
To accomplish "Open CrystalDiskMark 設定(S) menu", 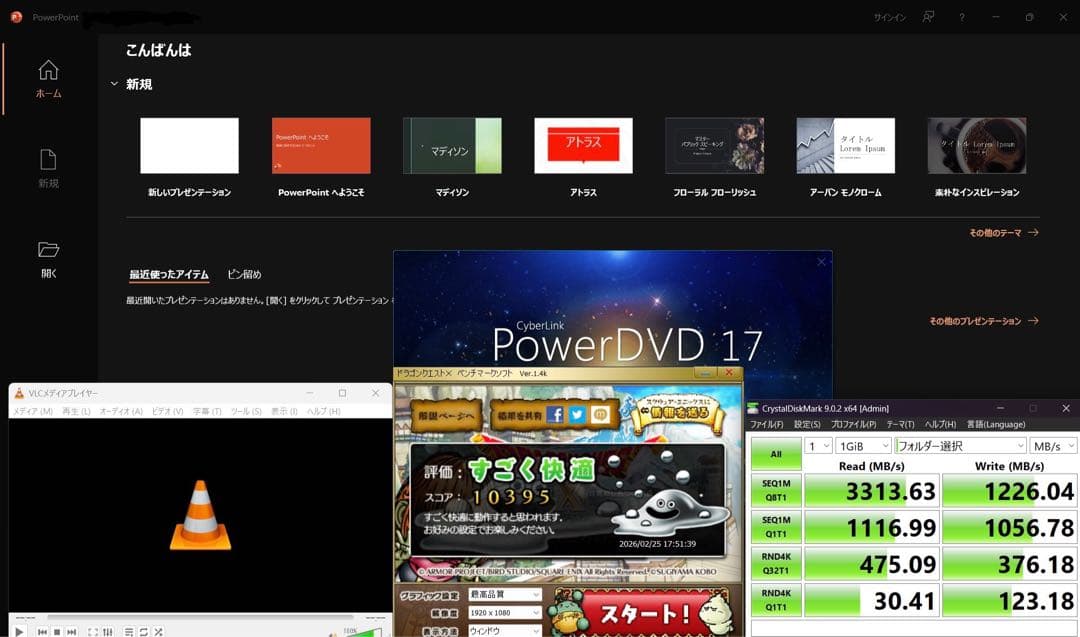I will click(807, 424).
